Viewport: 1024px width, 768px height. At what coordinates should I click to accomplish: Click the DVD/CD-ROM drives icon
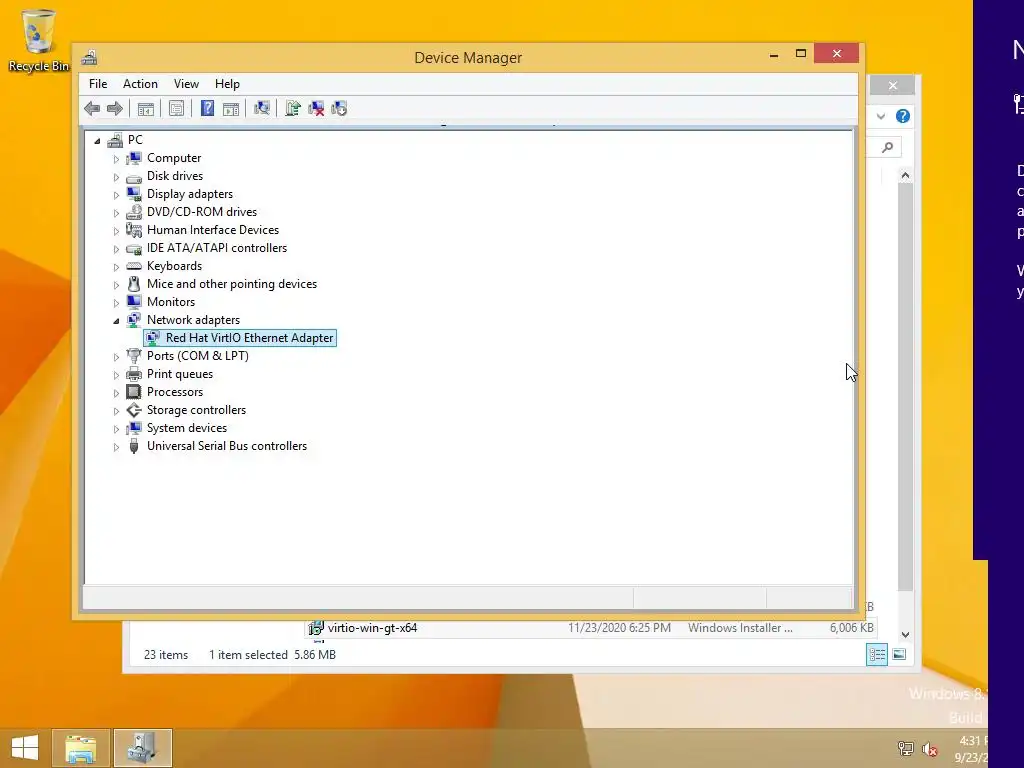coord(134,212)
